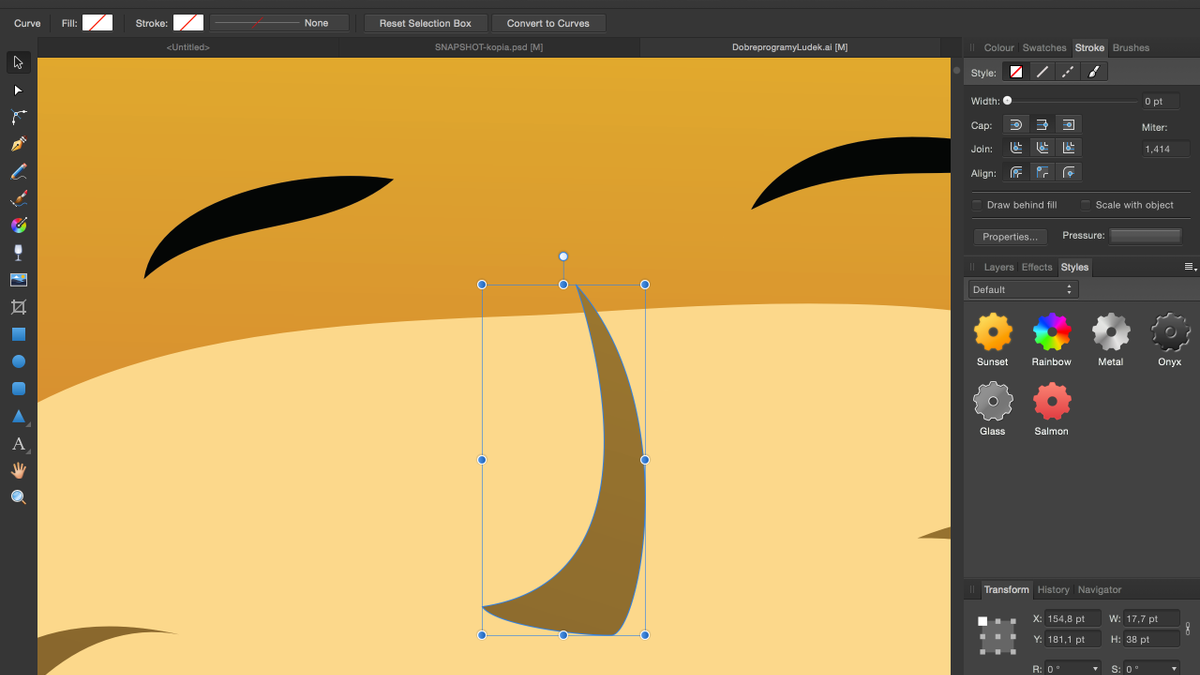Screen dimensions: 1200x675
Task: Set stroke style to dashed line
Action: click(1068, 72)
